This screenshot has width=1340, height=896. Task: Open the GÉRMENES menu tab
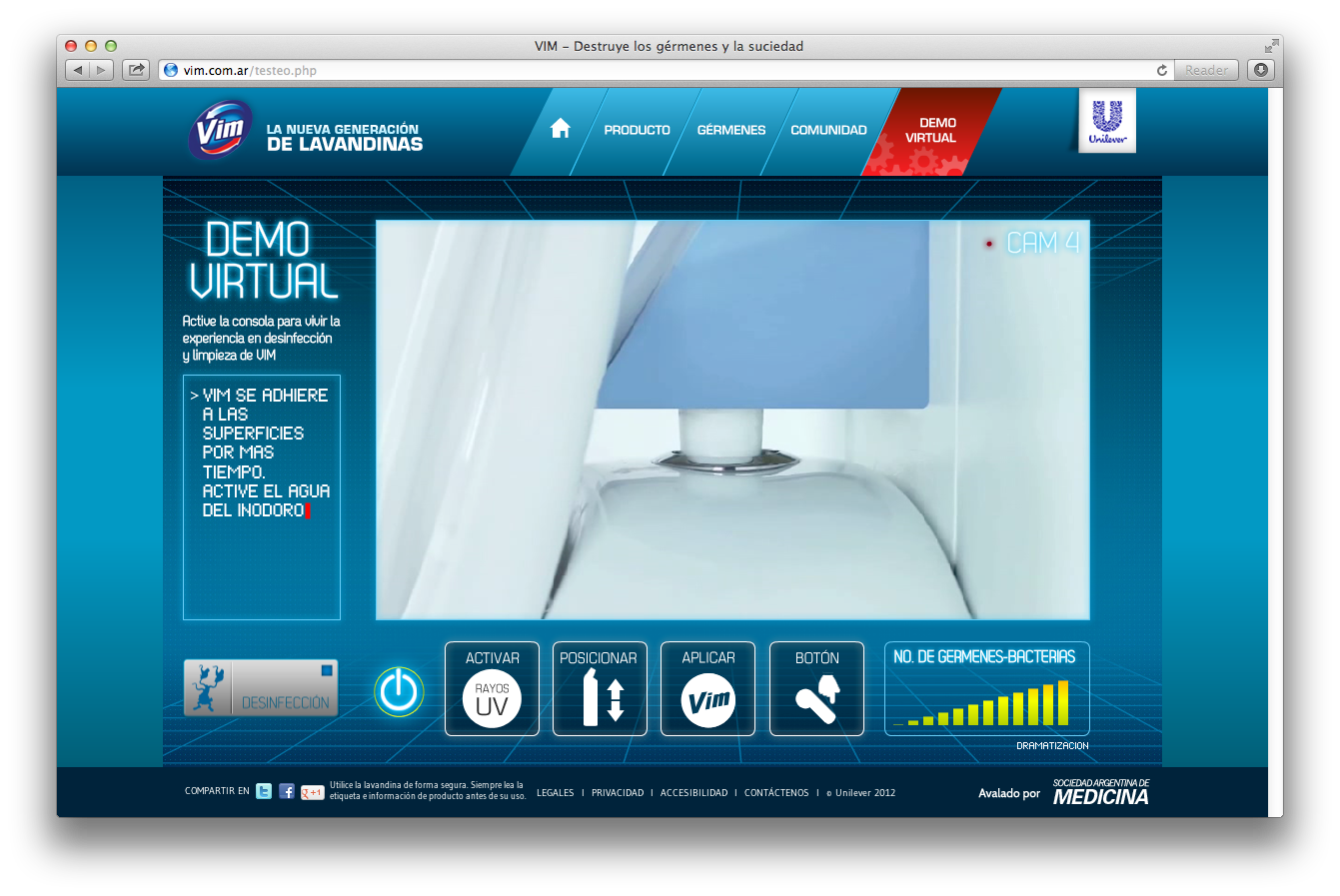click(731, 130)
